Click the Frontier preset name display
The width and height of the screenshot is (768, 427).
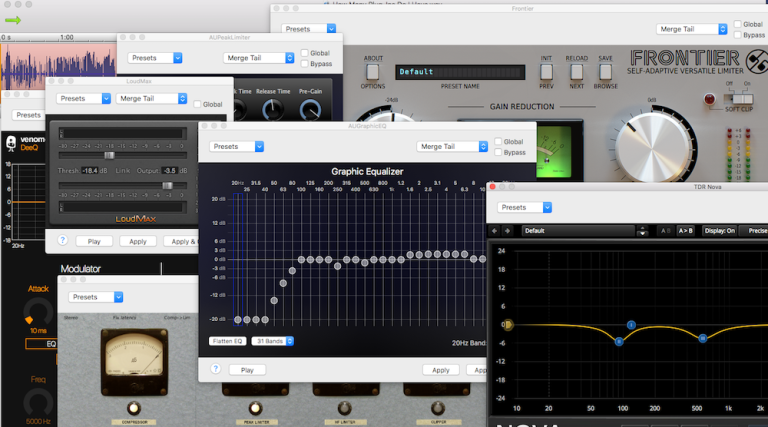tap(460, 72)
